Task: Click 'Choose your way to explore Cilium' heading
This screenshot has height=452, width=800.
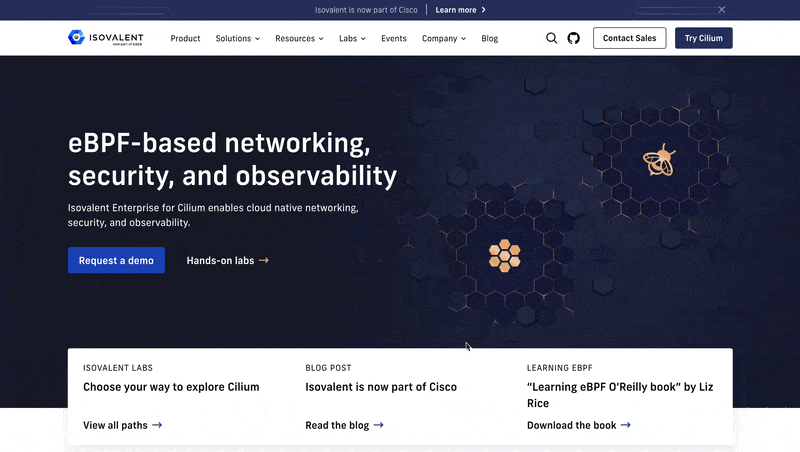Action: [171, 387]
